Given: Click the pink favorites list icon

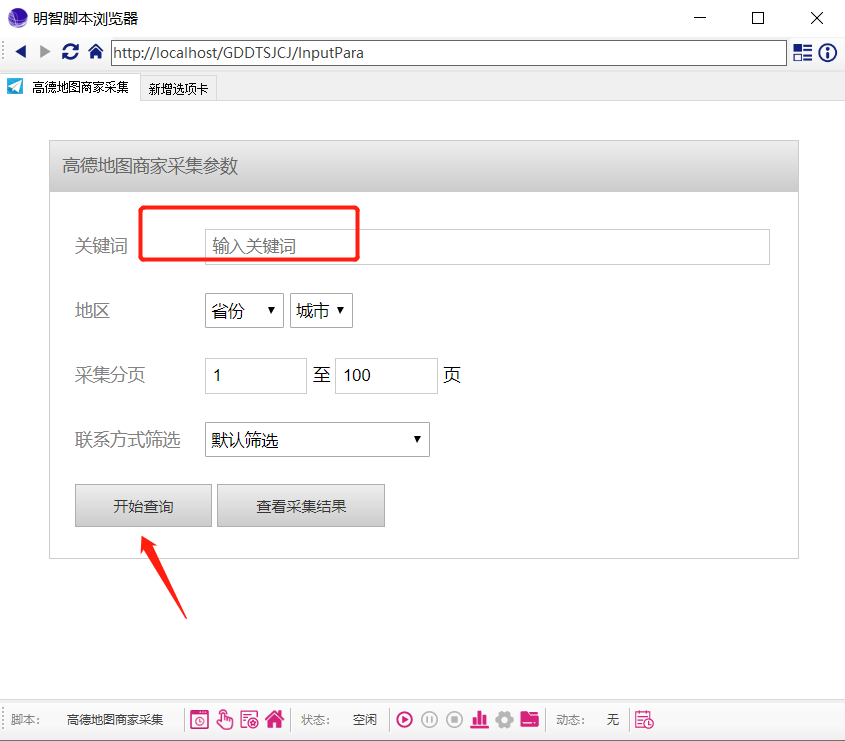Looking at the screenshot, I should click(249, 719).
